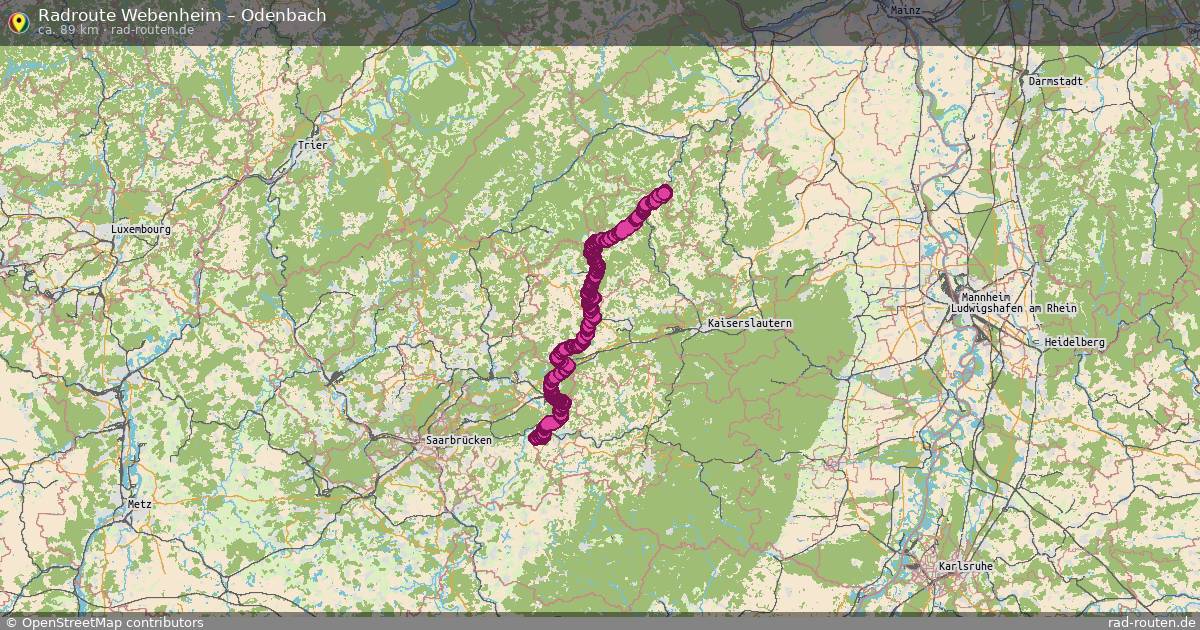The height and width of the screenshot is (630, 1200).
Task: Click the ca. 89 km subtitle text
Action: (x=67, y=30)
